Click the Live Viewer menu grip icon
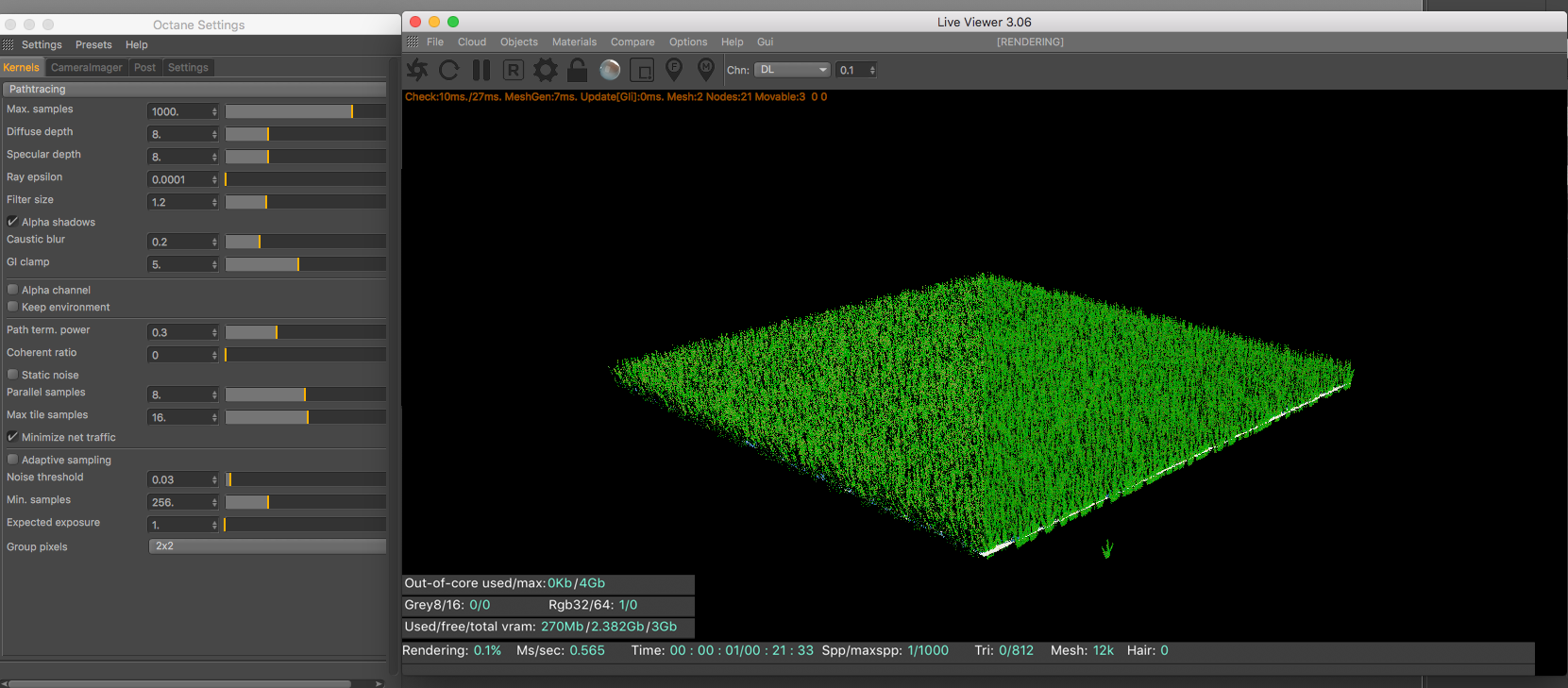This screenshot has width=1568, height=688. (x=413, y=42)
